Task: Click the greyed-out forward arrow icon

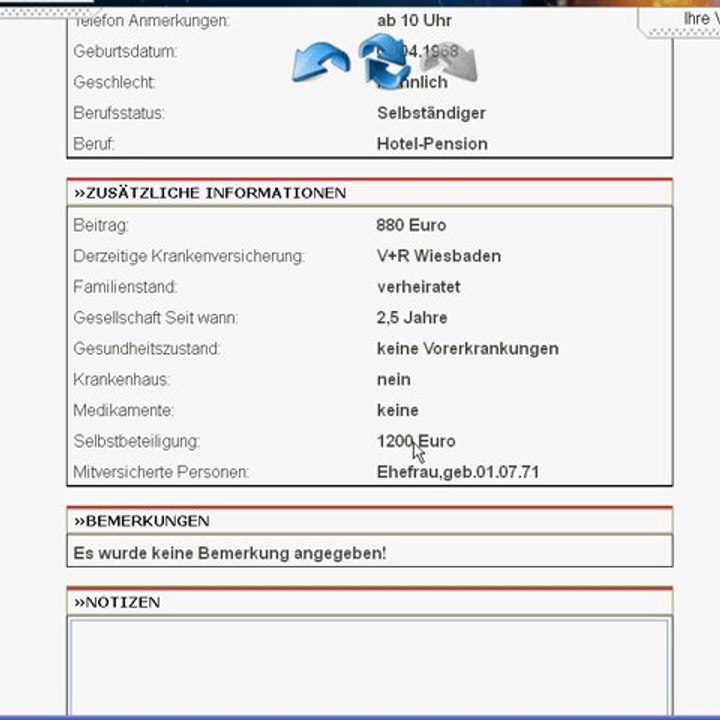Action: 452,62
